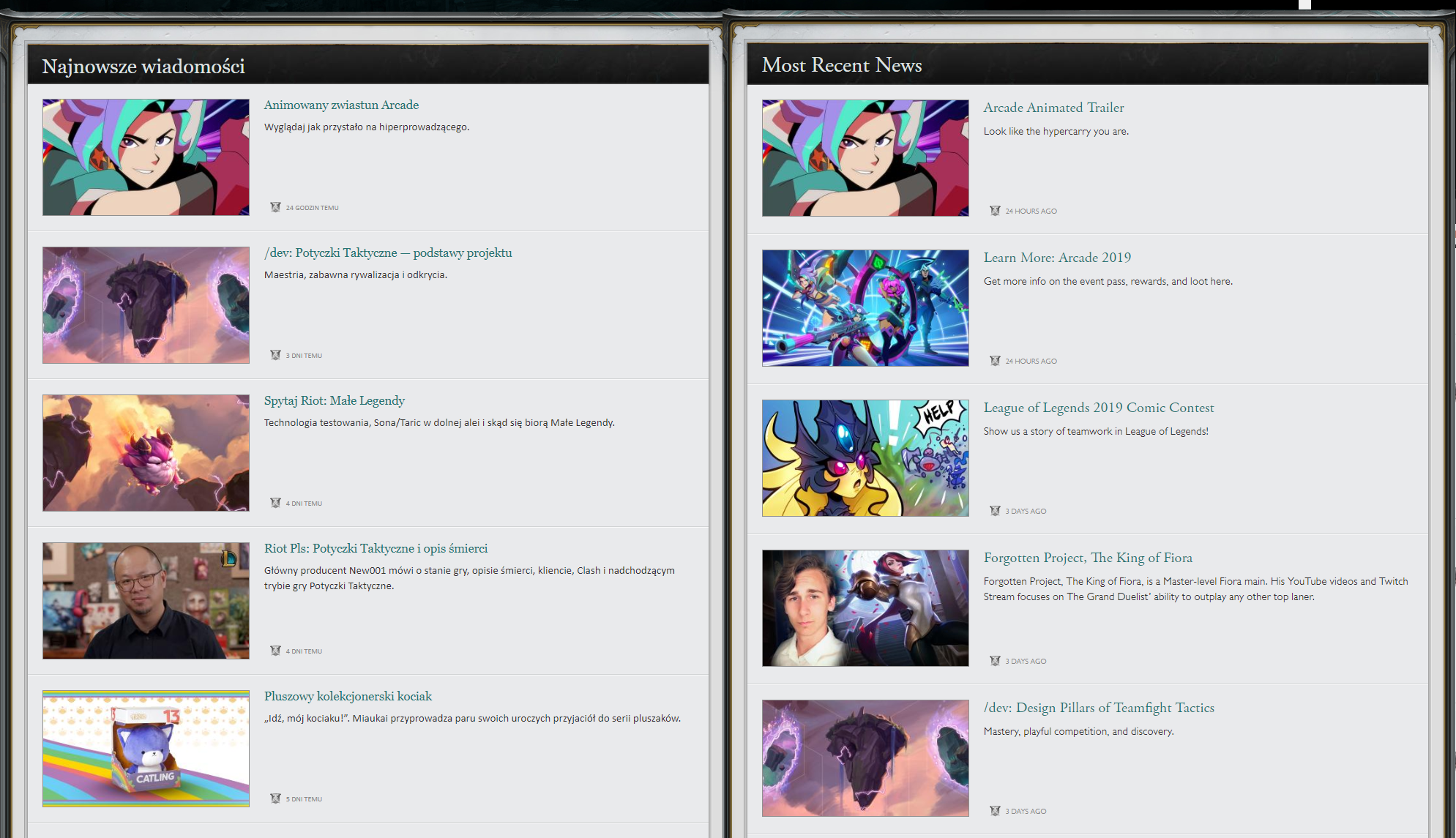
Task: Click Riot icon beside Małe Legendy '4 DNI TEMU'
Action: pos(275,503)
